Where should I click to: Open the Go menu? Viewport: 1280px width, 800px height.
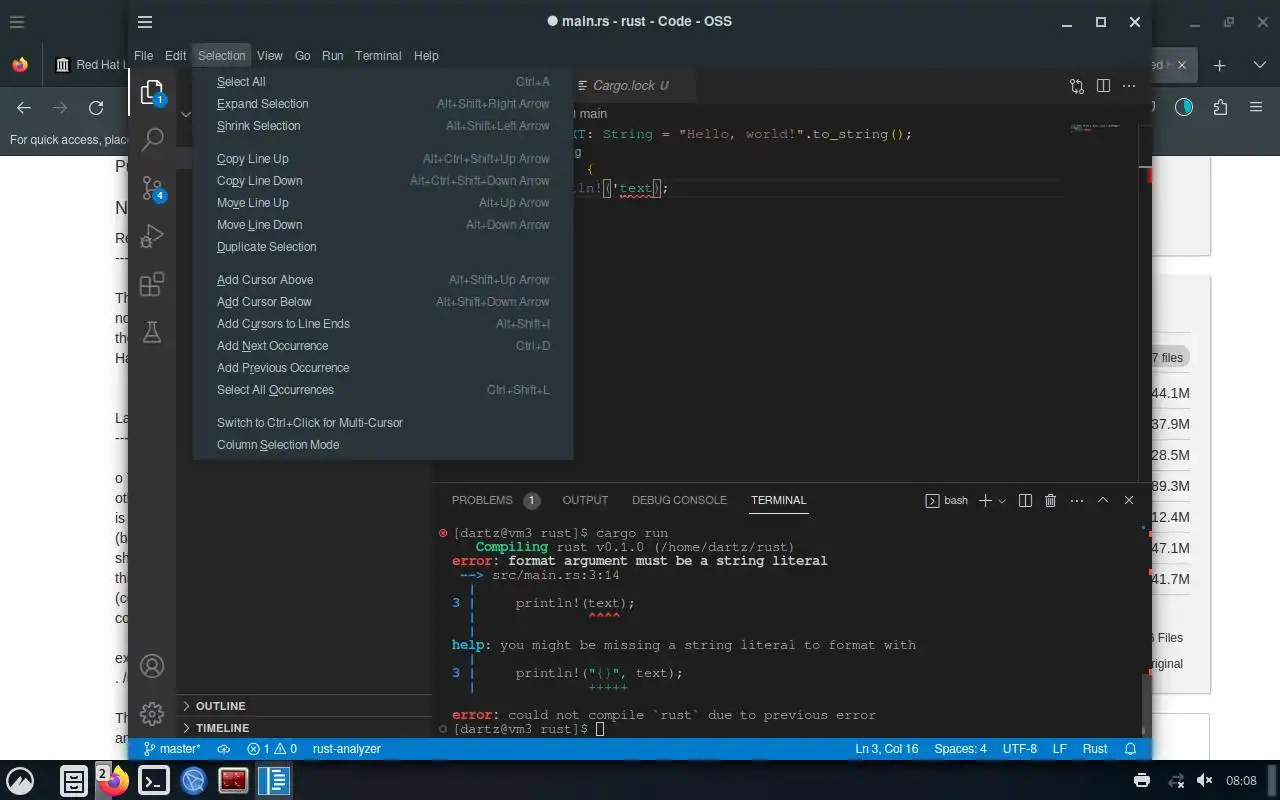coord(302,56)
